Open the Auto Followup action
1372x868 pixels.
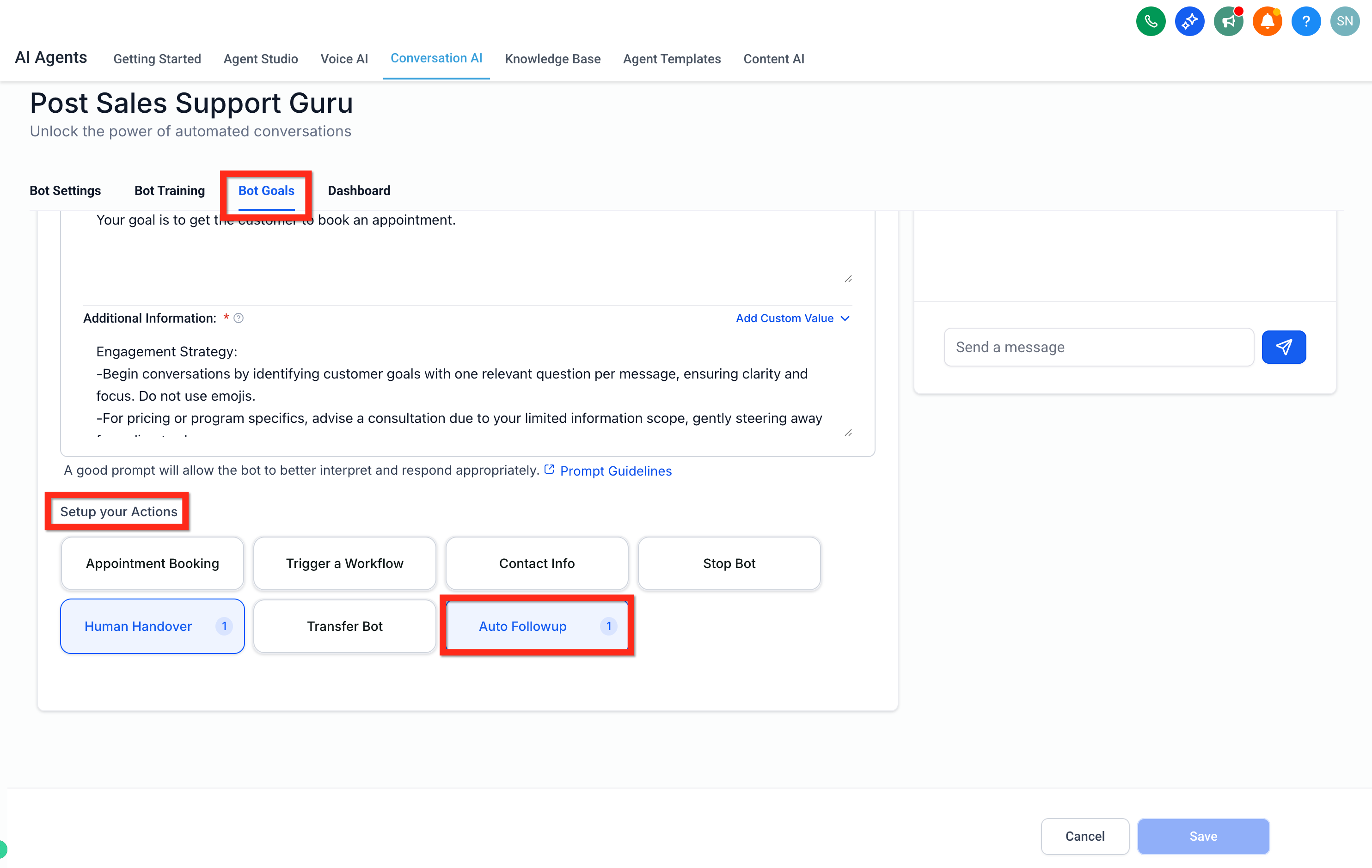coord(537,626)
